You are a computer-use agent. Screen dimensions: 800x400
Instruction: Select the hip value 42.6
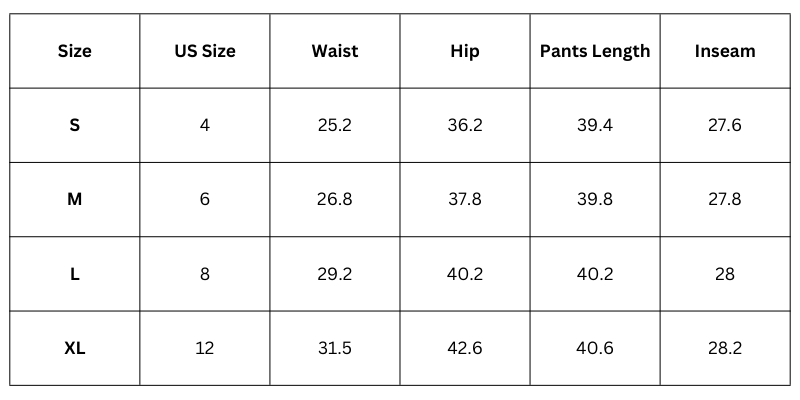[464, 348]
